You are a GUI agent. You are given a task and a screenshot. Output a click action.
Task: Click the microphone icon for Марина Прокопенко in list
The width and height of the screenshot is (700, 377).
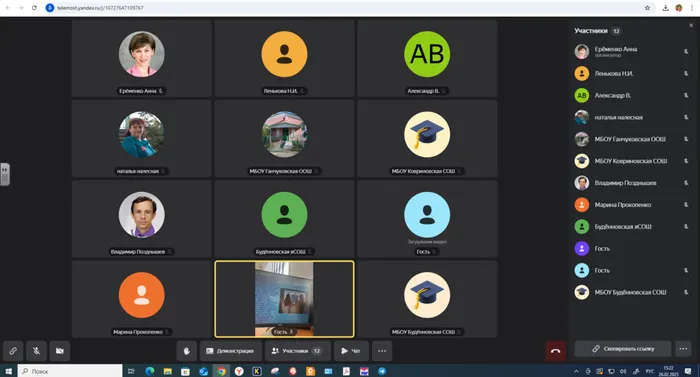686,205
